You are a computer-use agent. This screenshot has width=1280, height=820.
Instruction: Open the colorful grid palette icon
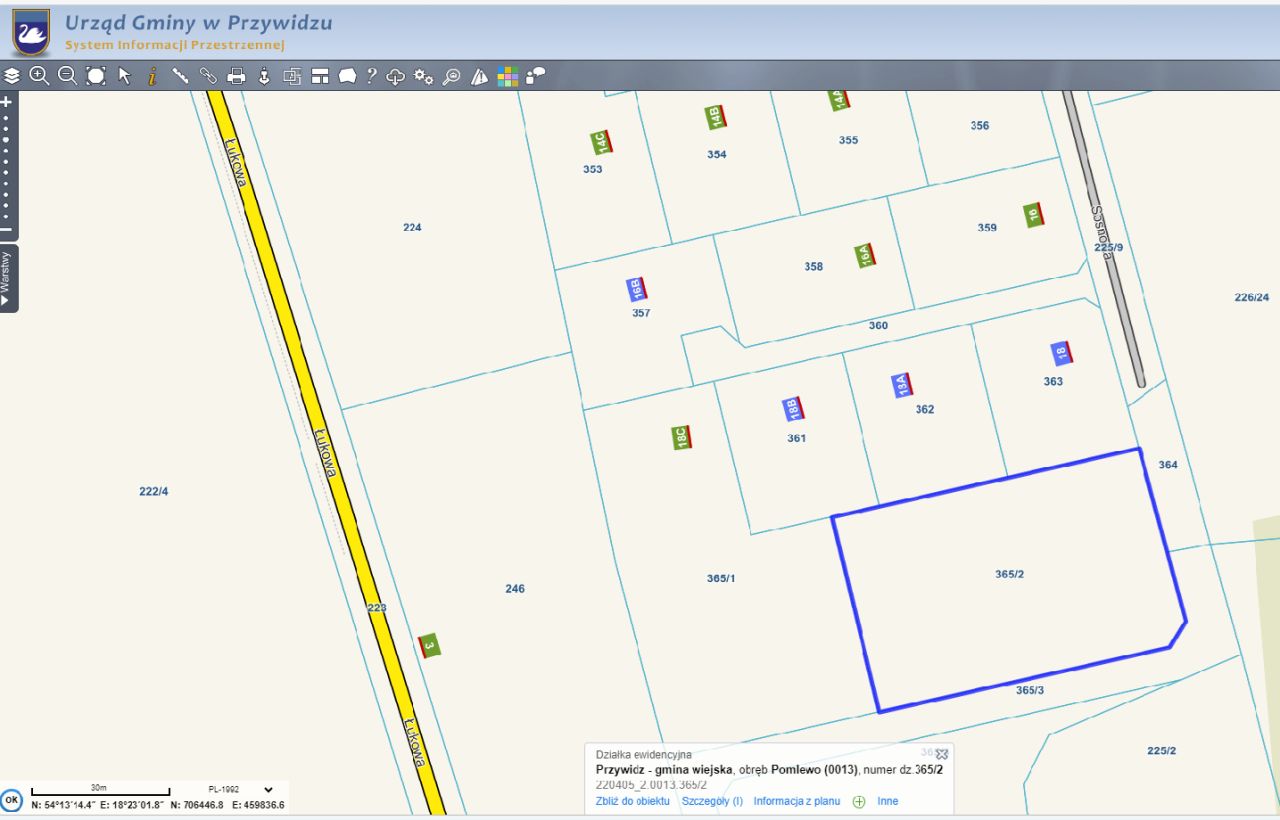[508, 76]
